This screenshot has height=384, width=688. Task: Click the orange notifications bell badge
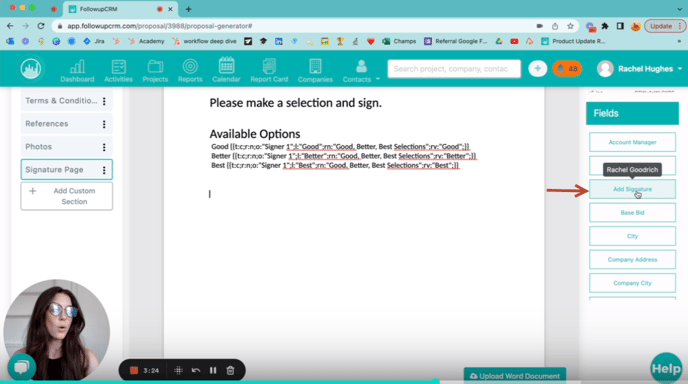(567, 69)
